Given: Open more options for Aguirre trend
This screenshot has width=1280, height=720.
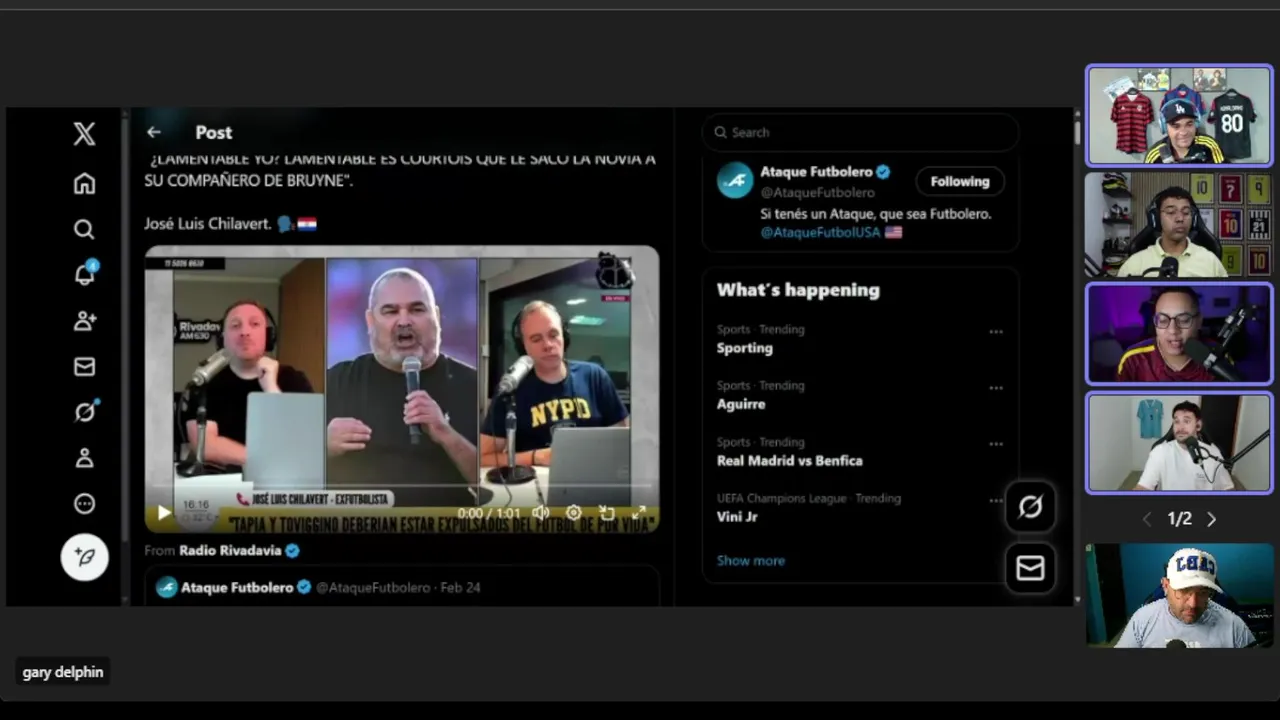Looking at the screenshot, I should pyautogui.click(x=996, y=388).
